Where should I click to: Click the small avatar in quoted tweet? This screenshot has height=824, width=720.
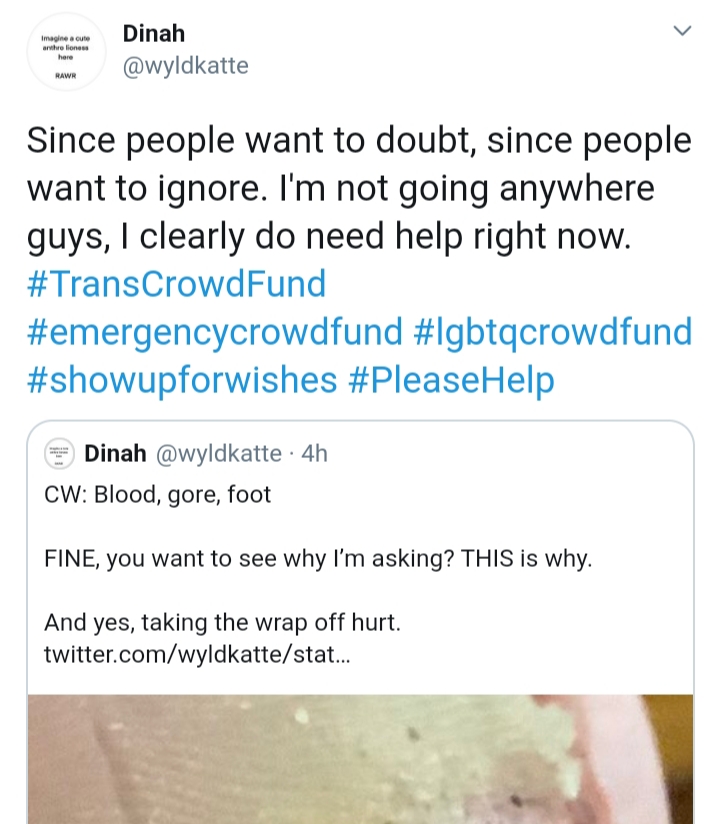pyautogui.click(x=59, y=453)
